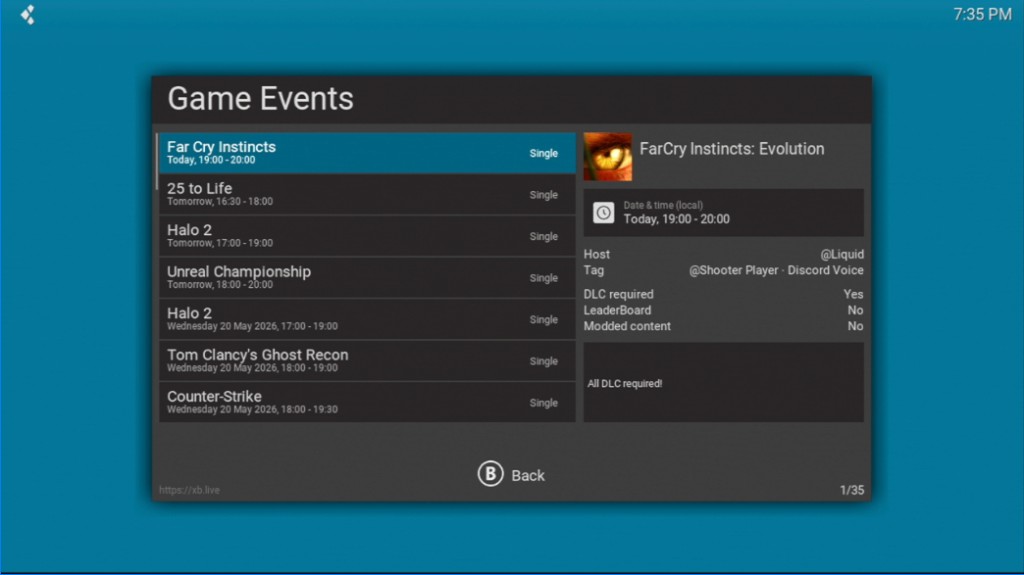The image size is (1024, 575).
Task: Click the All DLC required! description
Action: pos(624,384)
